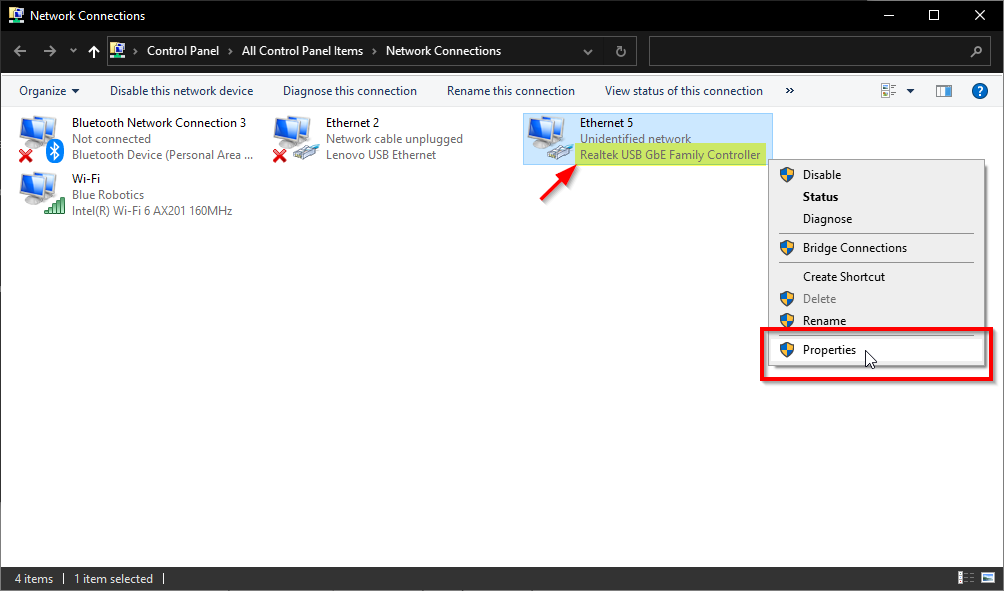Expand the hidden toolbar commands chevron
The image size is (1004, 591).
coord(789,90)
